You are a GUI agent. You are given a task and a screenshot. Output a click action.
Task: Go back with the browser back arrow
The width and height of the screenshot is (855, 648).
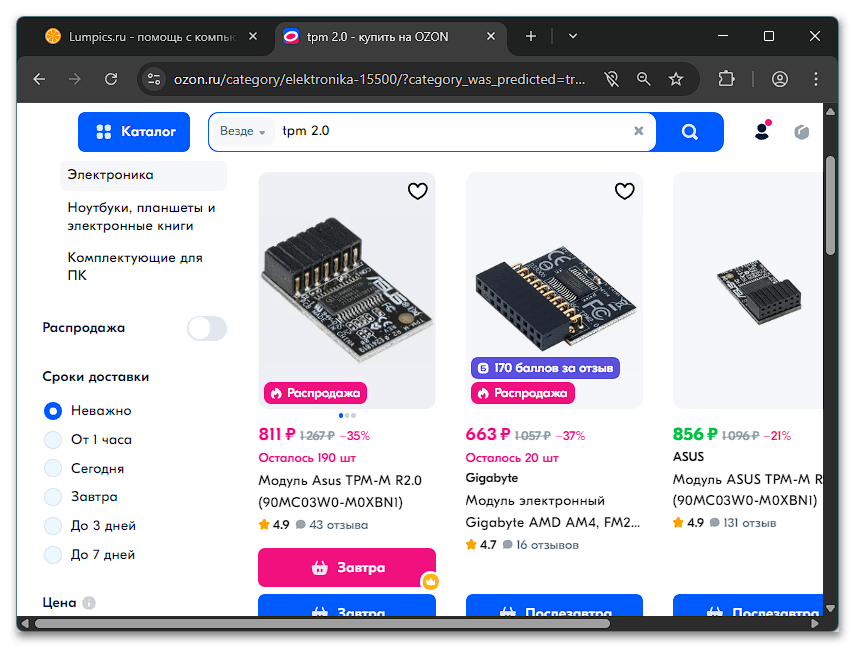[39, 80]
